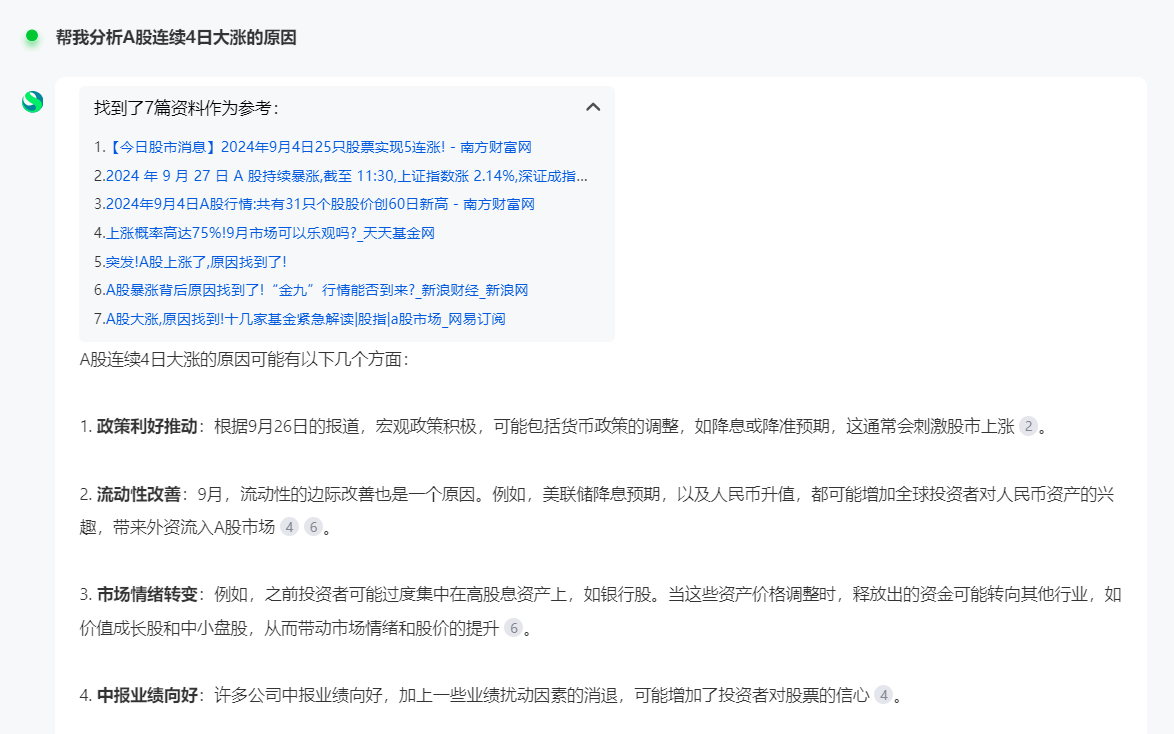1174x734 pixels.
Task: Click the 找到了7篇资料作为参考 header text
Action: 186,107
